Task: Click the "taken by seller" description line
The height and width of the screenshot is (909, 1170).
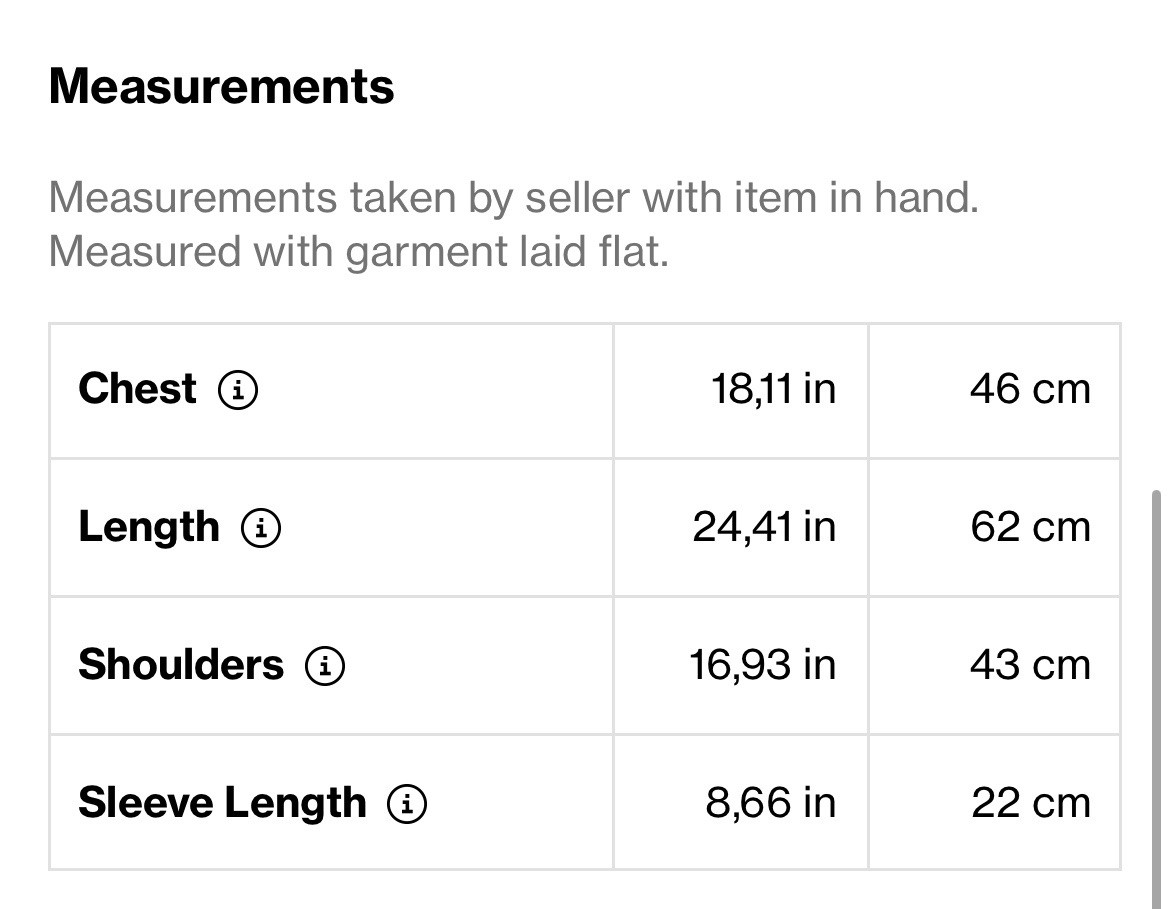Action: (x=513, y=198)
